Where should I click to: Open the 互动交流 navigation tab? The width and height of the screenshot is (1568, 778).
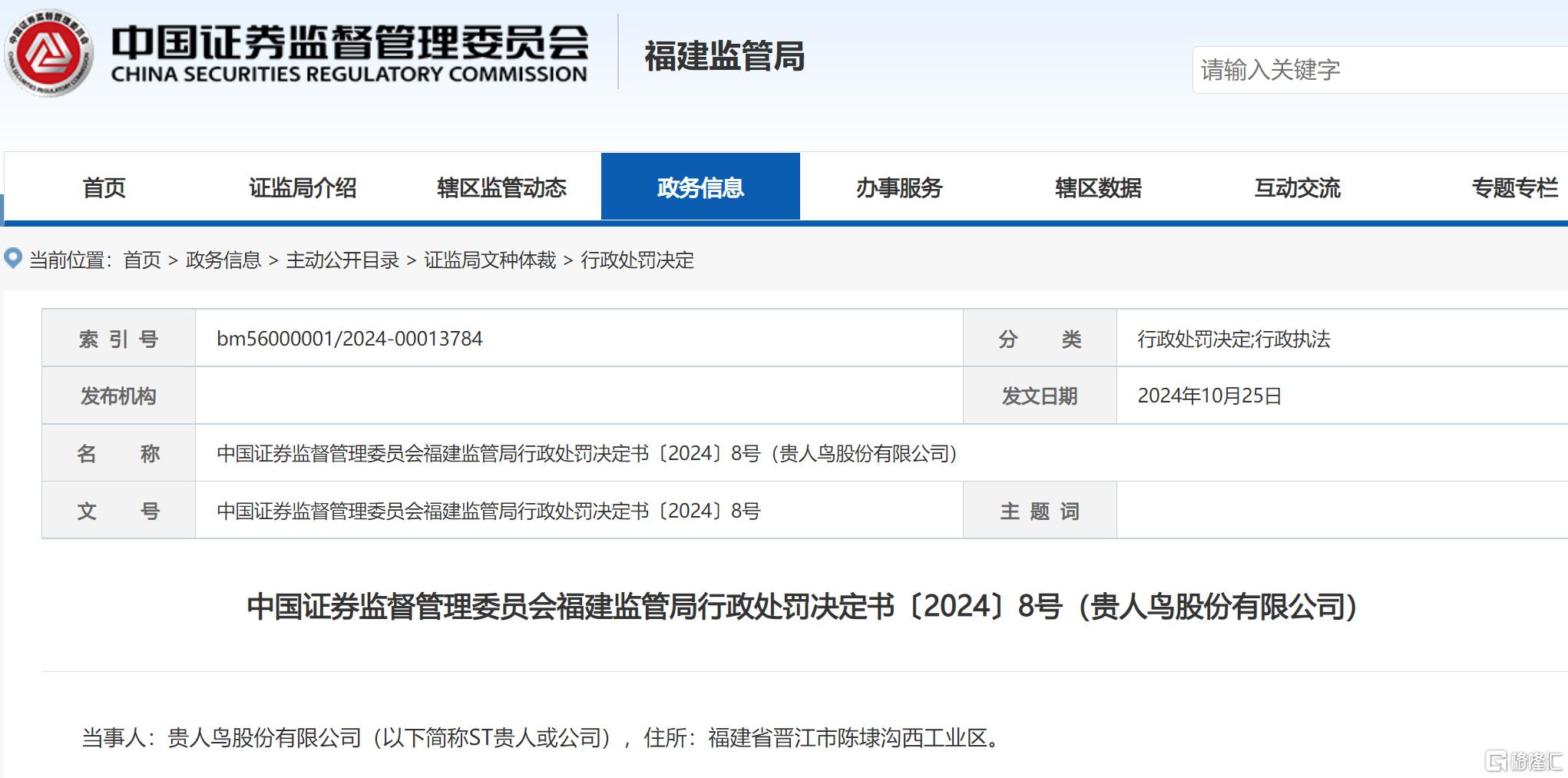pyautogui.click(x=1297, y=187)
